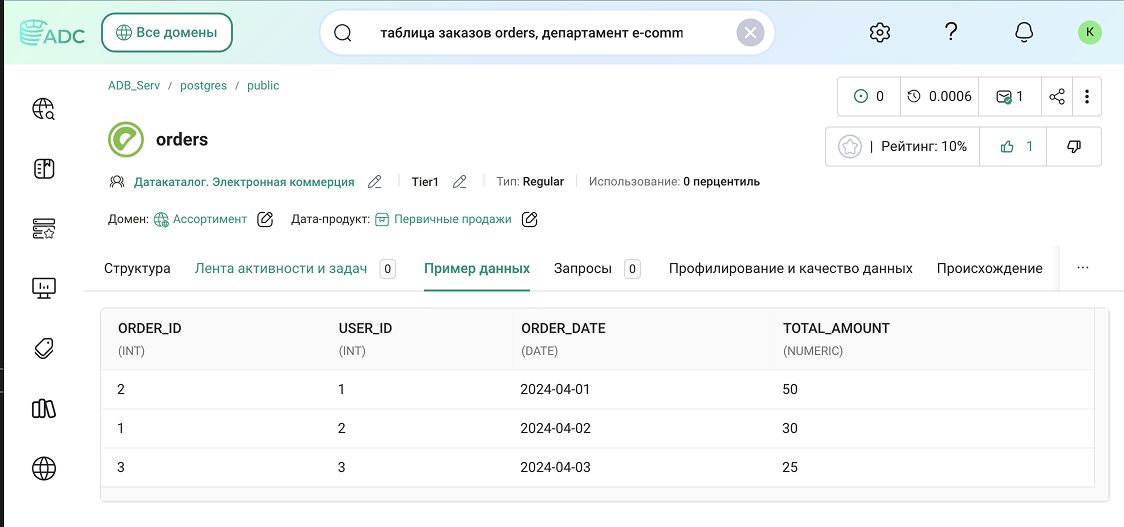
Task: Open the starred services sidebar icon
Action: [44, 229]
